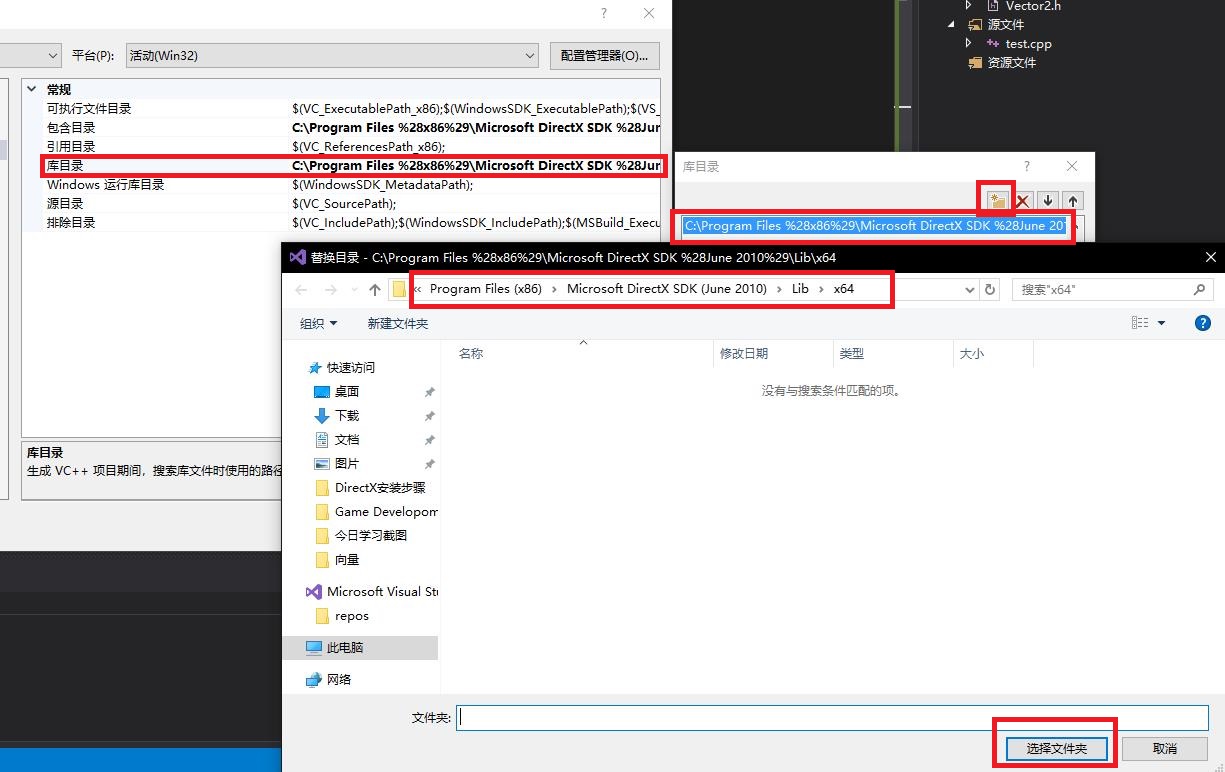
Task: Click the red delete X icon in 库目录 dialog
Action: point(1023,200)
